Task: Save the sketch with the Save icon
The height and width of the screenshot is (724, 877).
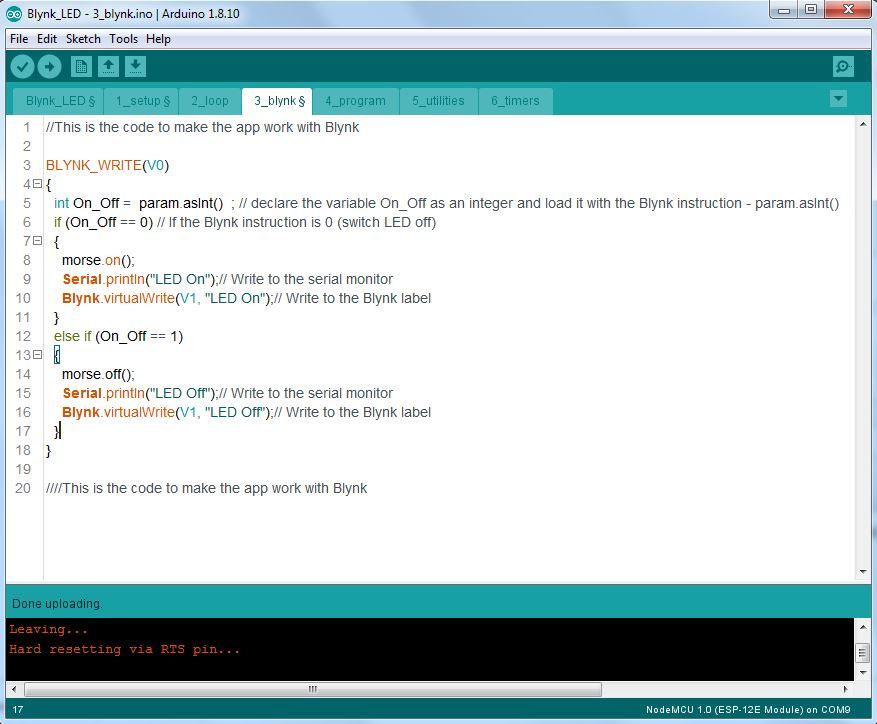Action: click(x=135, y=67)
